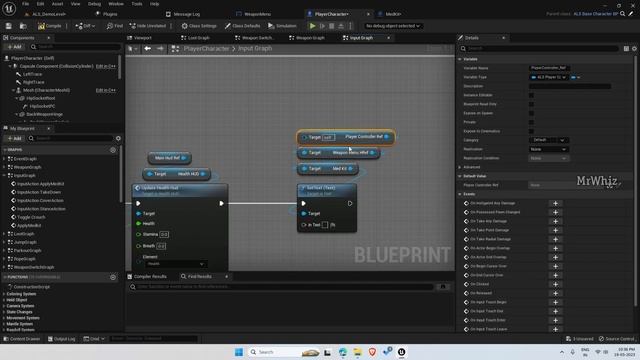Open the Asset menu
The height and width of the screenshot is (360, 640).
coord(57,4)
